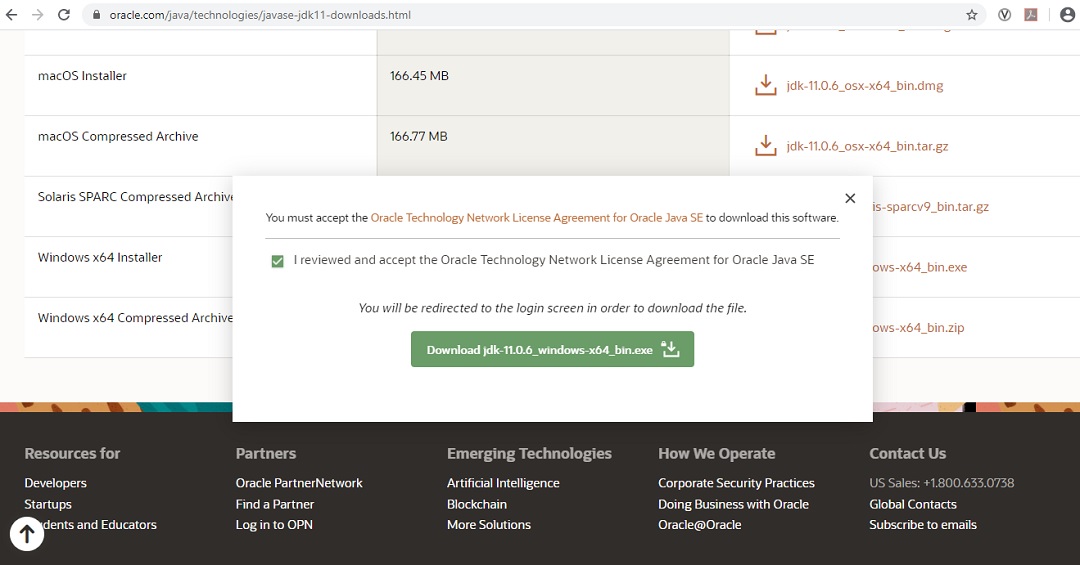This screenshot has width=1080, height=565.
Task: Open the V extension icon in toolbar
Action: [x=1004, y=14]
